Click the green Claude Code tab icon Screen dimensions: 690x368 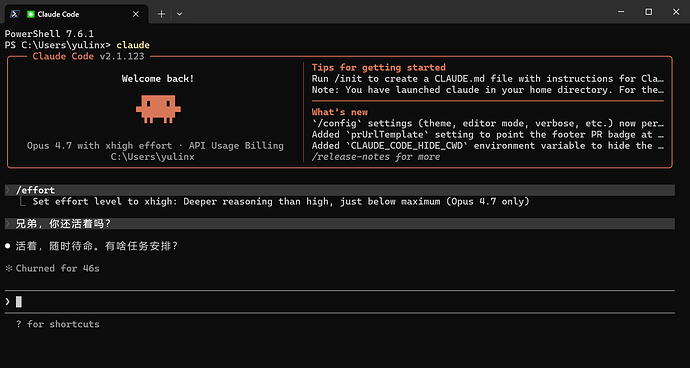[30, 14]
